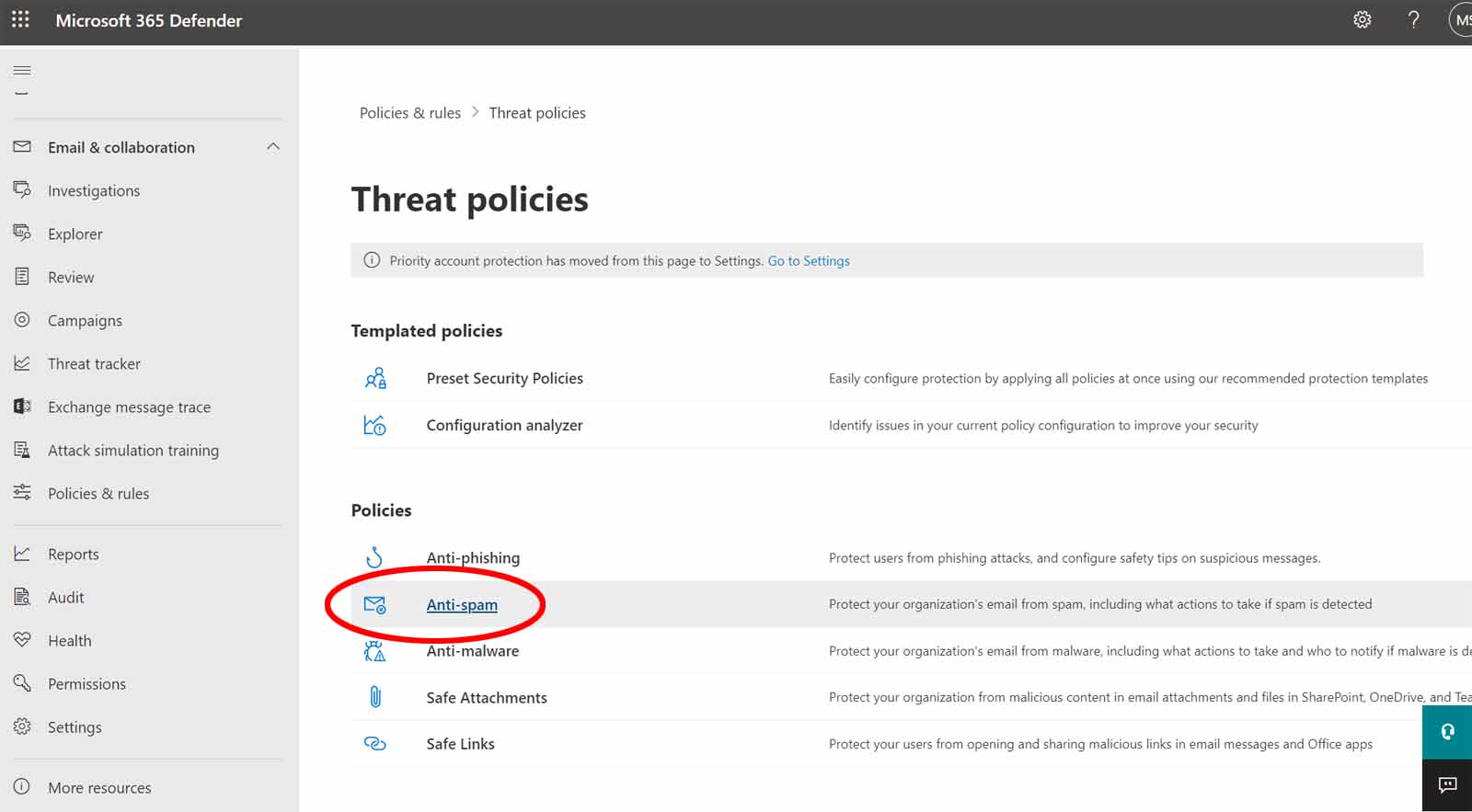Click the Anti-phishing description text

[1075, 558]
